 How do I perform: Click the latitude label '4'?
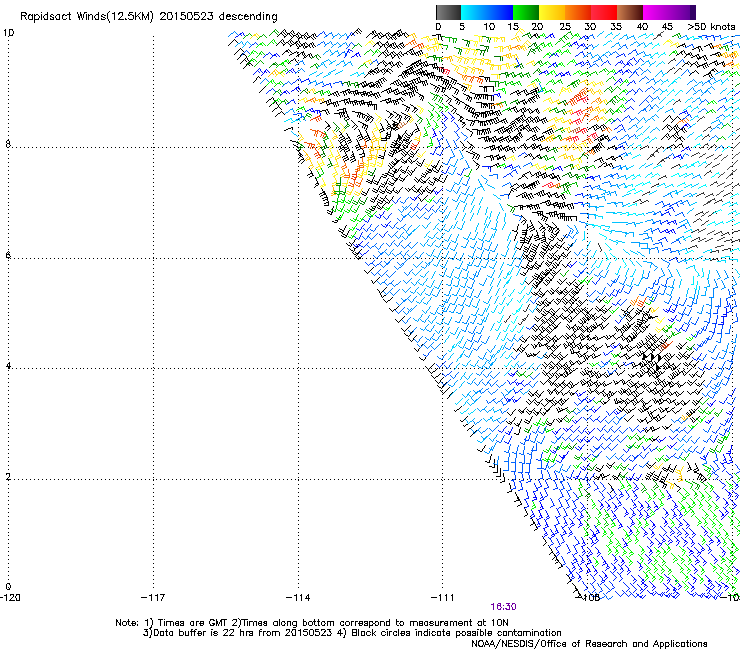click(x=8, y=366)
